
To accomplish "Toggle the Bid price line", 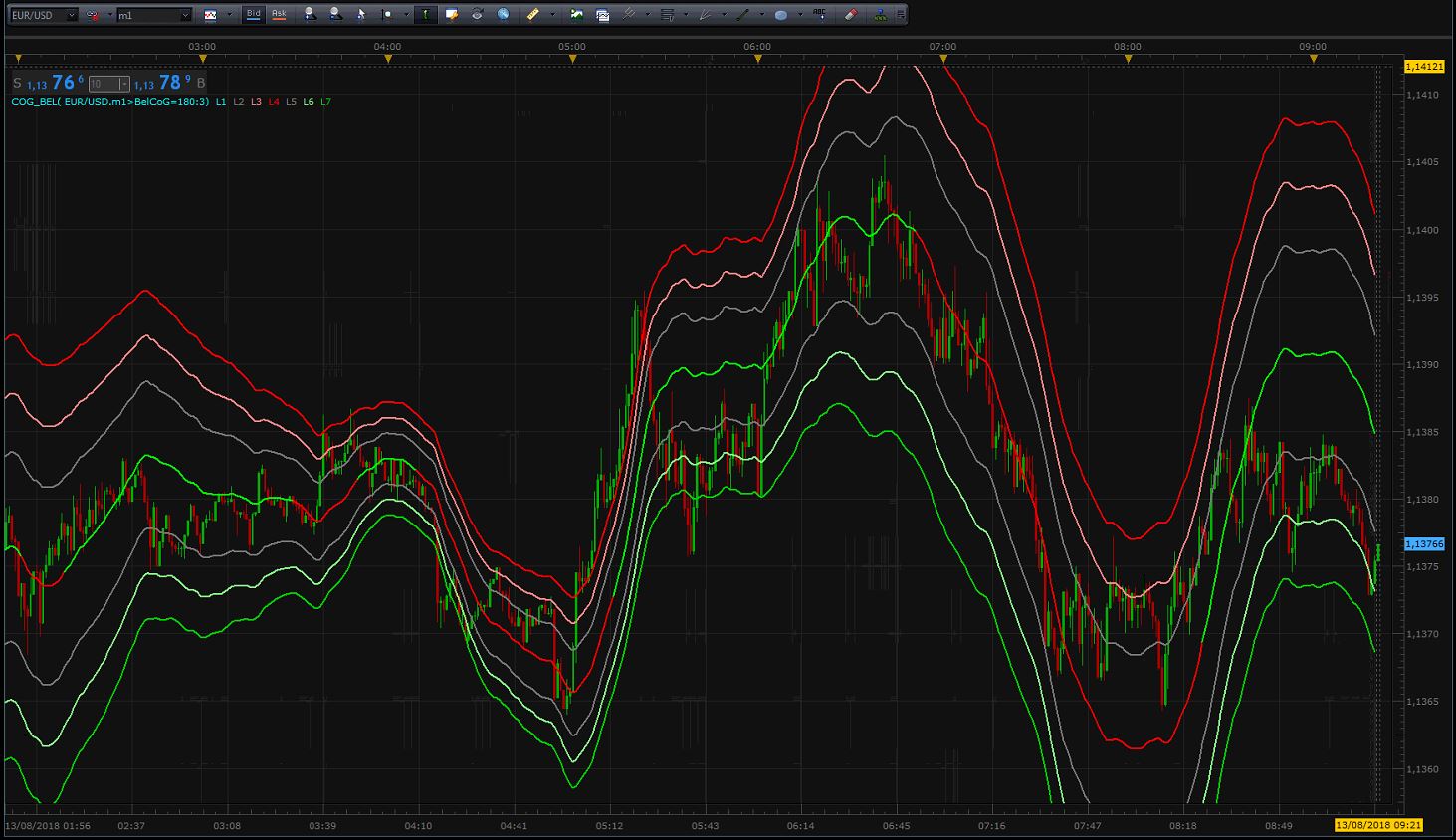I will [253, 15].
